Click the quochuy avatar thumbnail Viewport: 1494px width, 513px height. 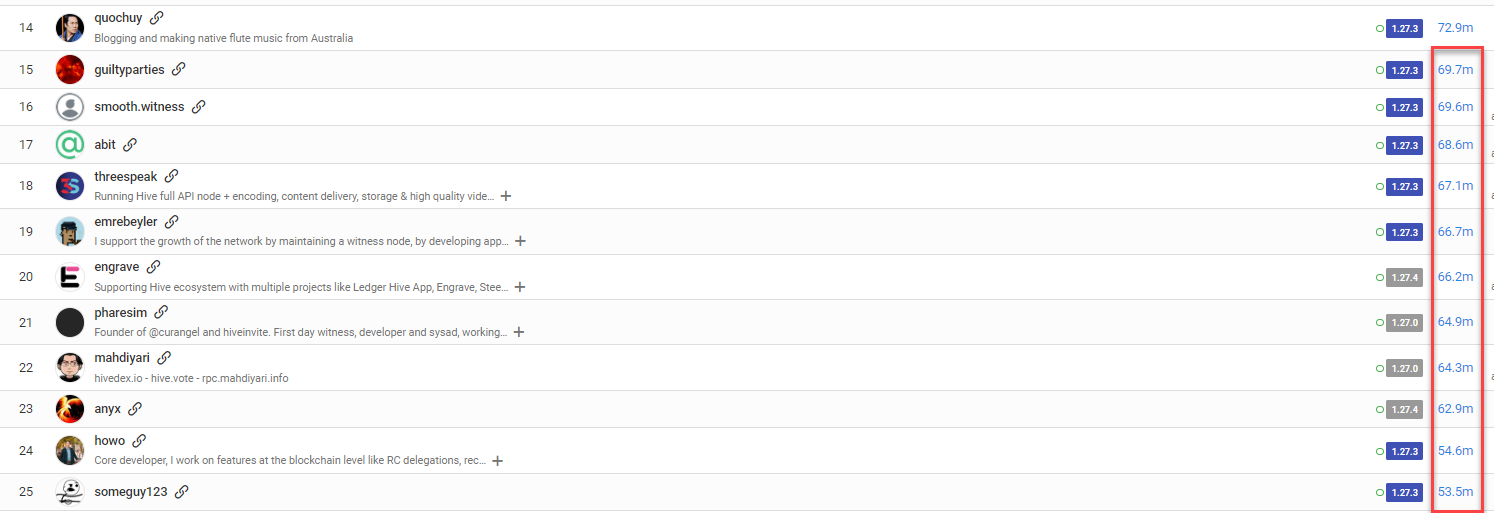coord(70,28)
